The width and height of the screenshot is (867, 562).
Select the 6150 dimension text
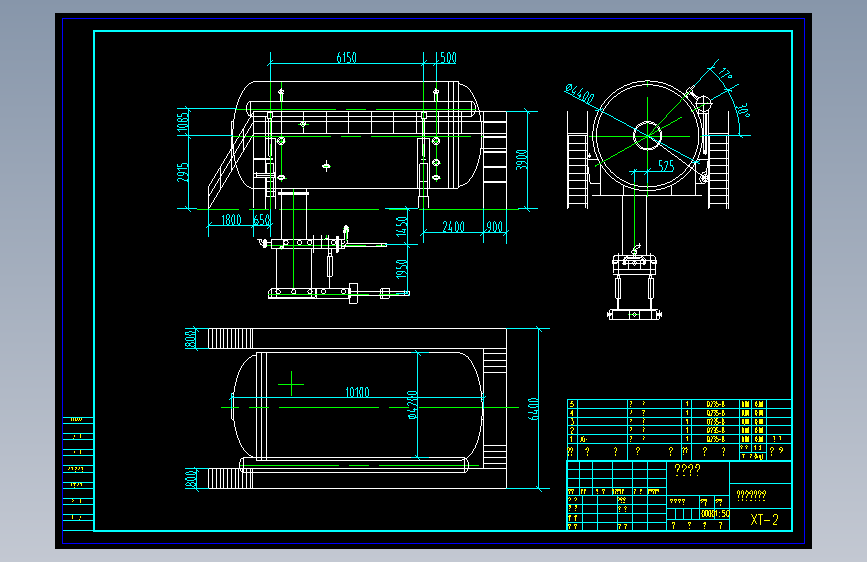click(x=347, y=58)
